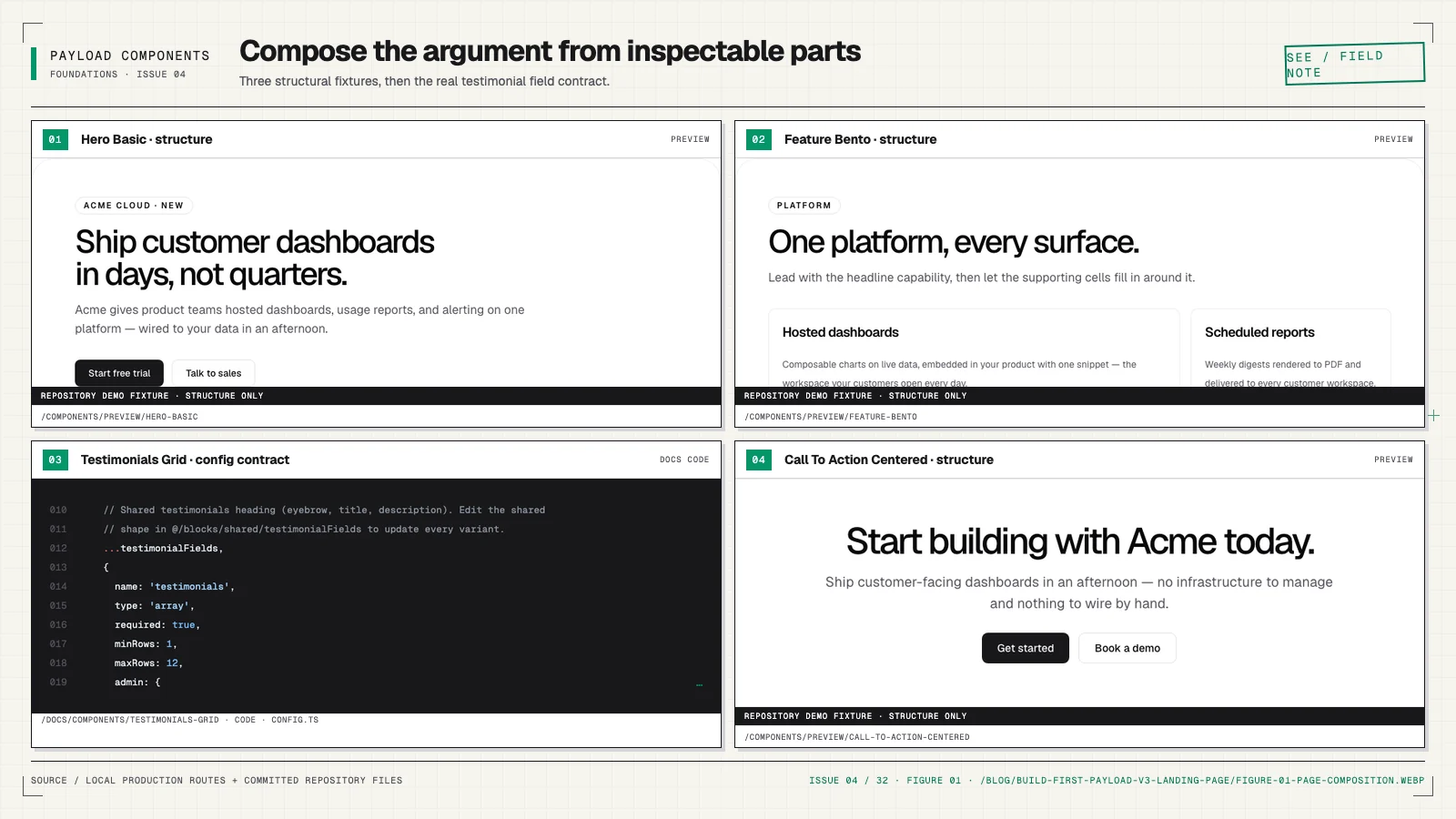Click the code comment on line 010
The height and width of the screenshot is (819, 1456).
pyautogui.click(x=324, y=510)
